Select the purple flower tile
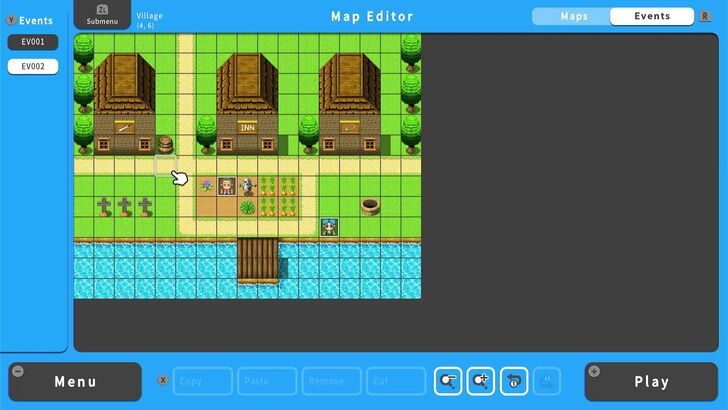The height and width of the screenshot is (410, 728). coord(206,186)
